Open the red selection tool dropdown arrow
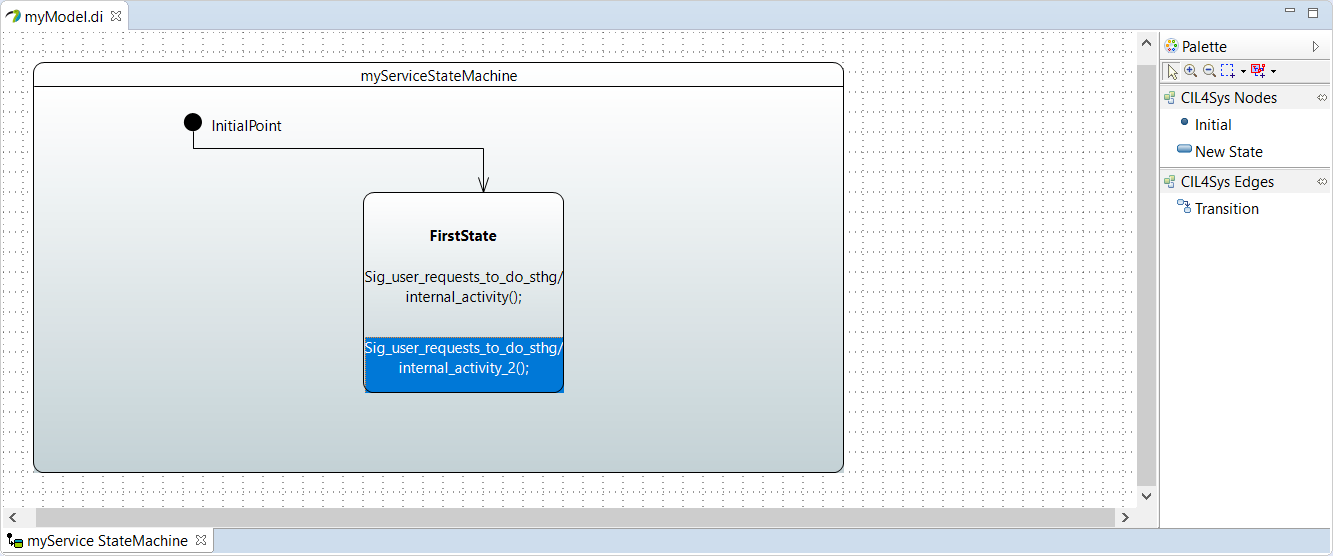Image resolution: width=1333 pixels, height=556 pixels. click(1273, 72)
